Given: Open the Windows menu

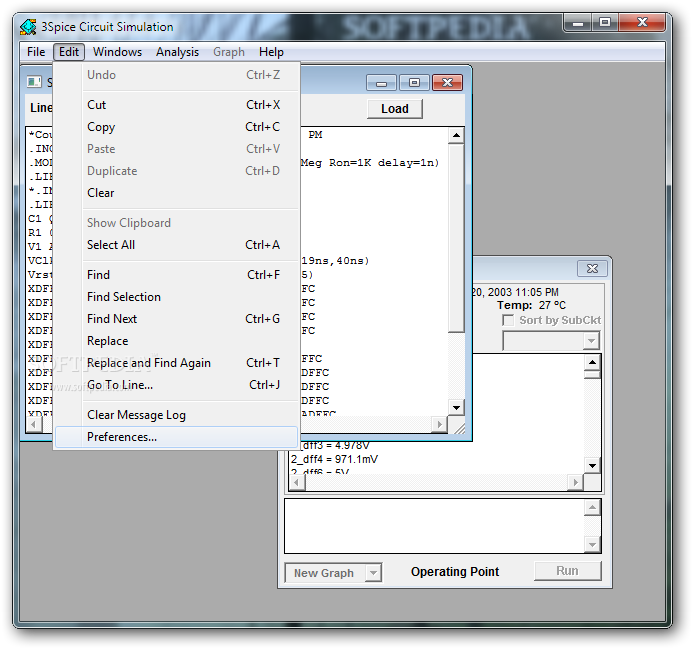Looking at the screenshot, I should (117, 52).
